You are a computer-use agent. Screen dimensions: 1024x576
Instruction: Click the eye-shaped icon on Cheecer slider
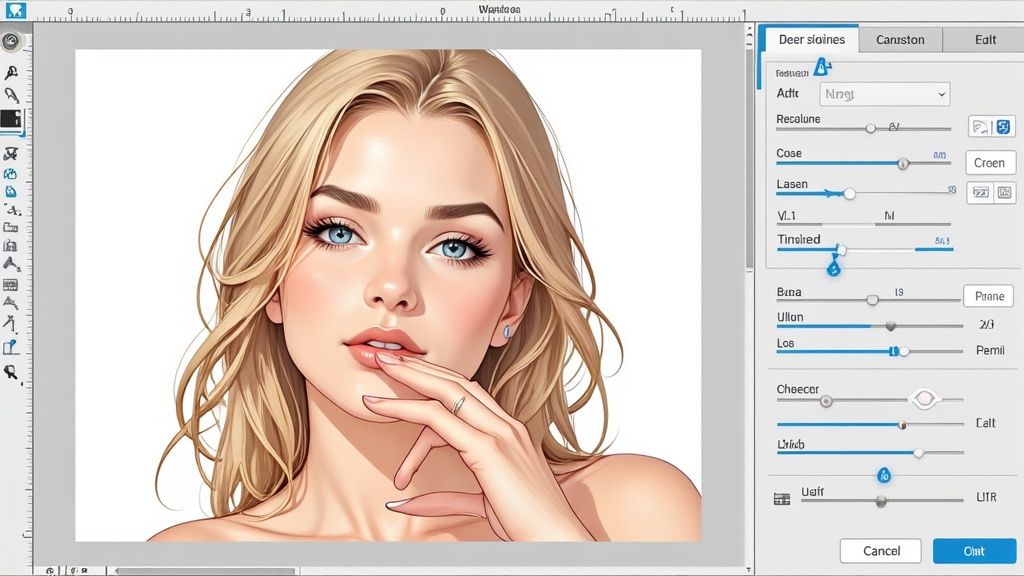pos(925,398)
